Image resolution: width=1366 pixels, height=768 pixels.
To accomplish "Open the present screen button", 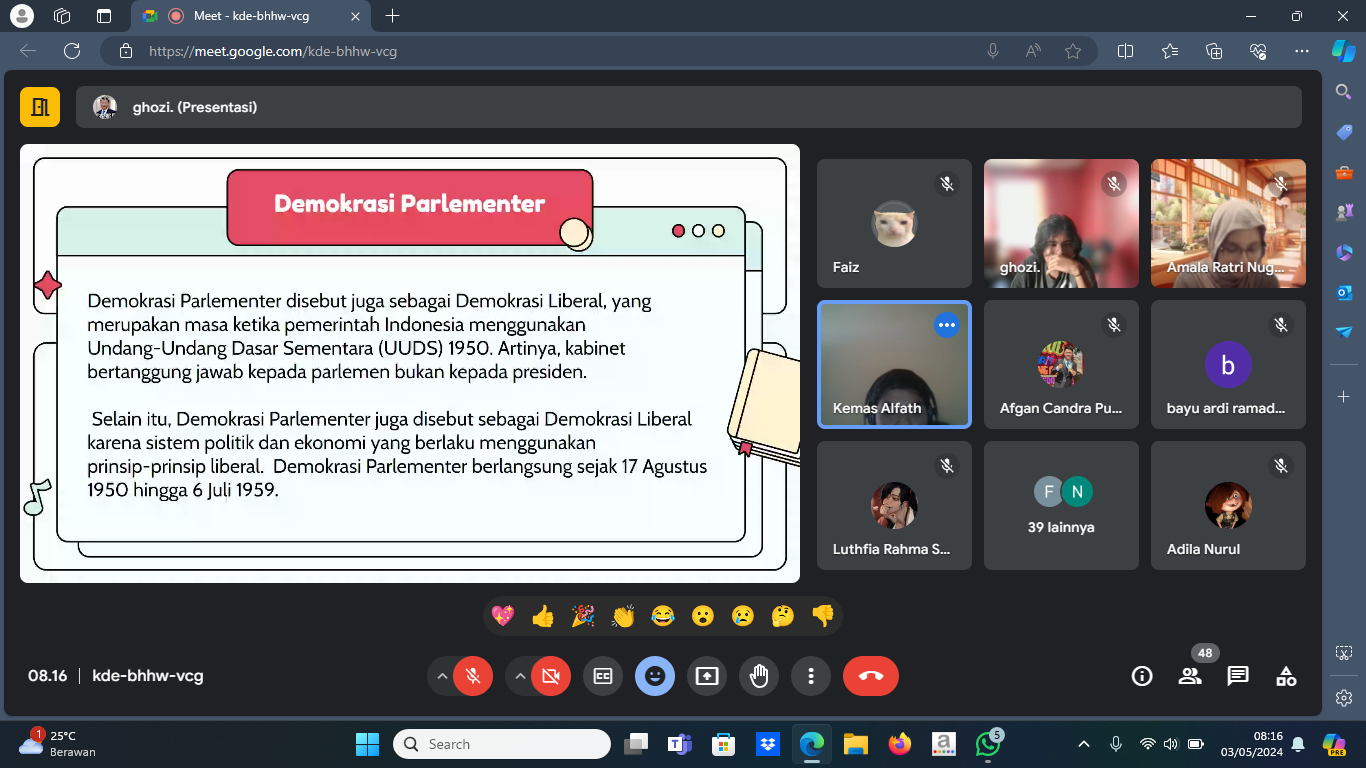I will 707,676.
